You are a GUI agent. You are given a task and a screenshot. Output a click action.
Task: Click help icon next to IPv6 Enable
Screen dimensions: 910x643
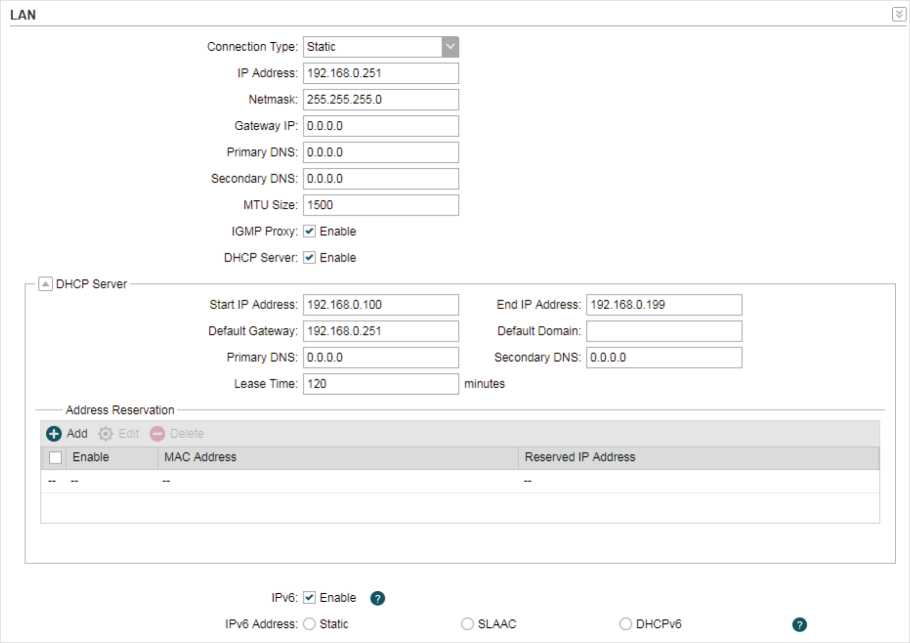[378, 598]
